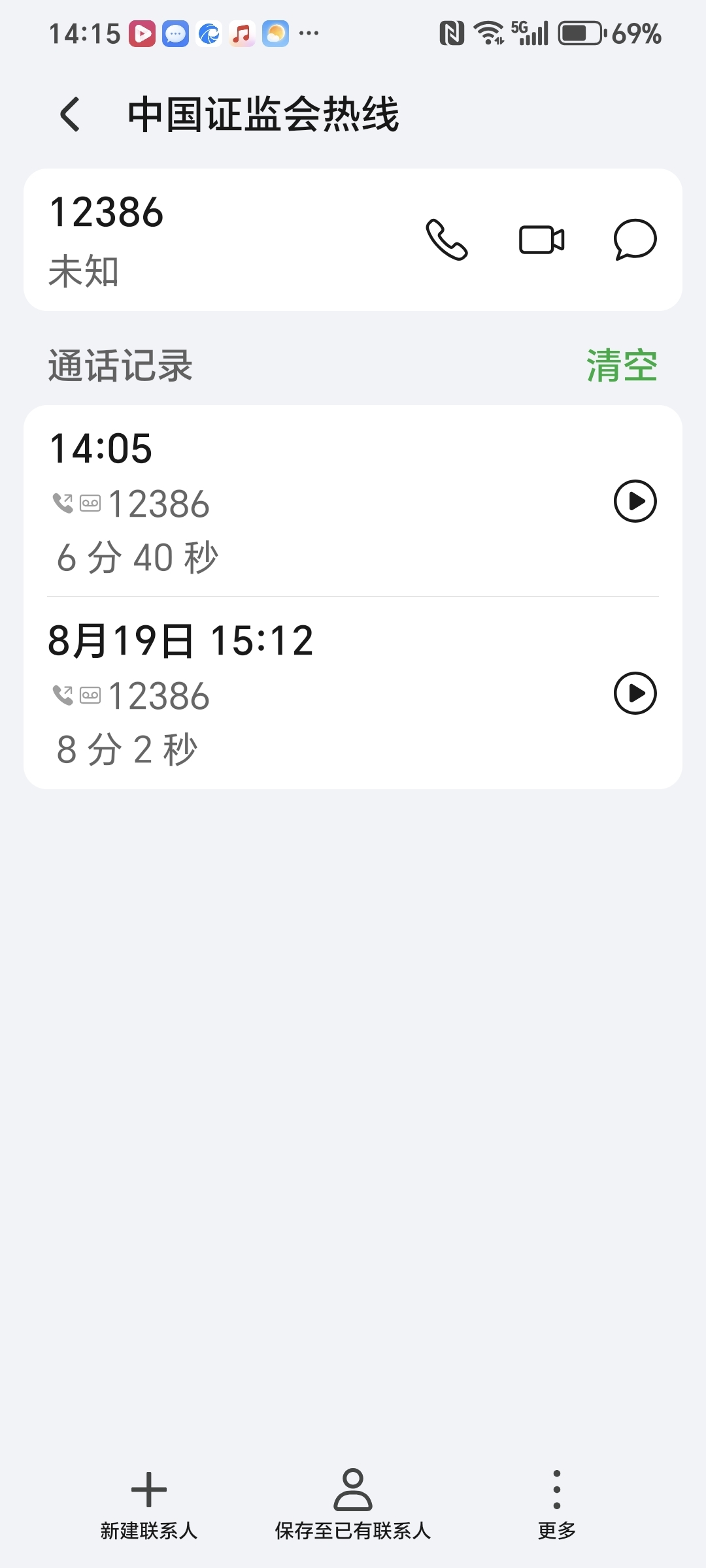
Task: Tap the music app notification icon
Action: pos(242,33)
